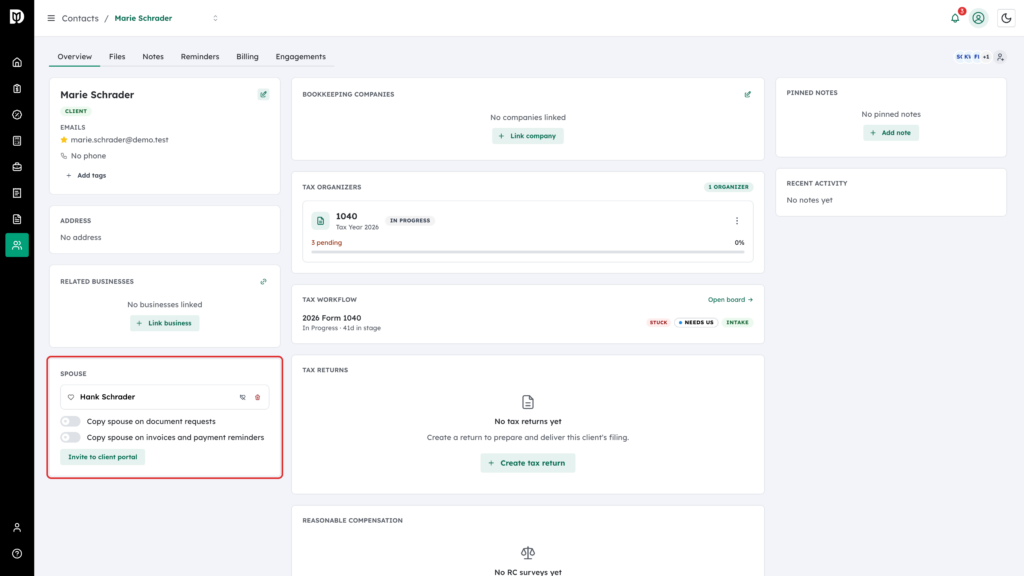This screenshot has height=576, width=1024.
Task: Select the Overview tab
Action: [74, 57]
